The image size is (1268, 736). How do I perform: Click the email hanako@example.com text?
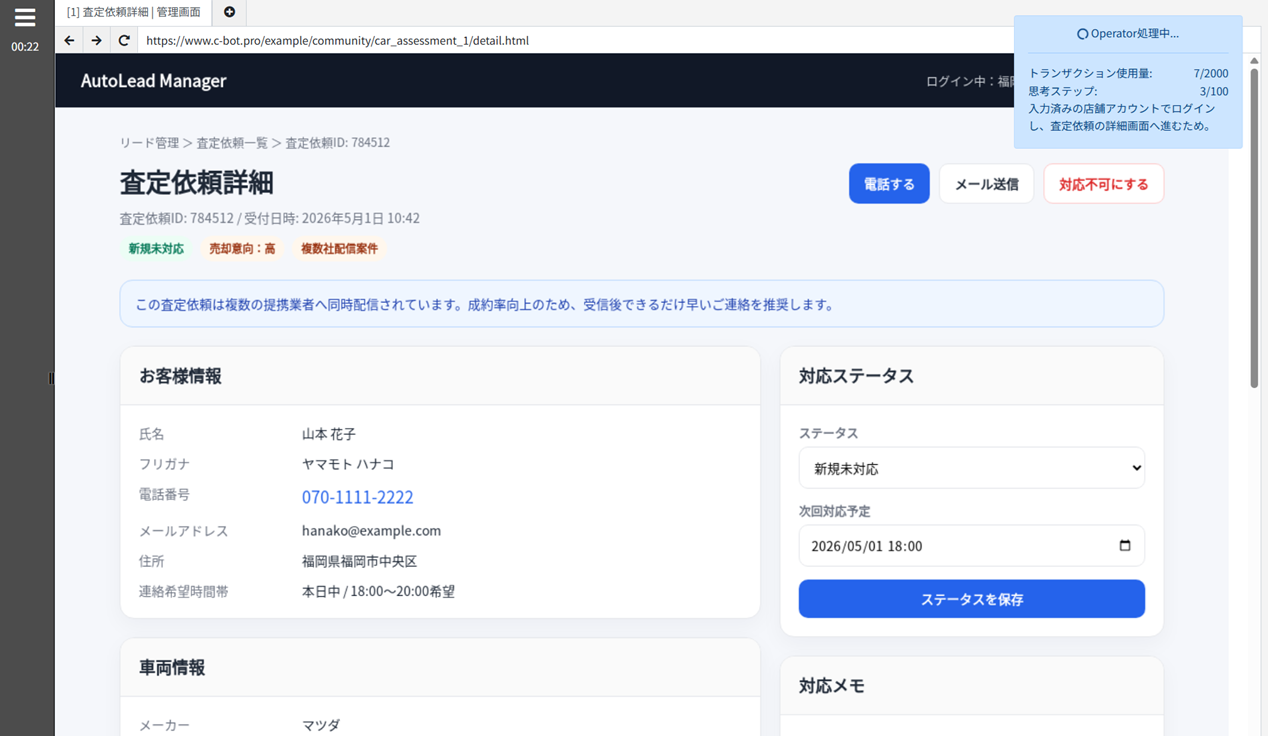tap(371, 531)
